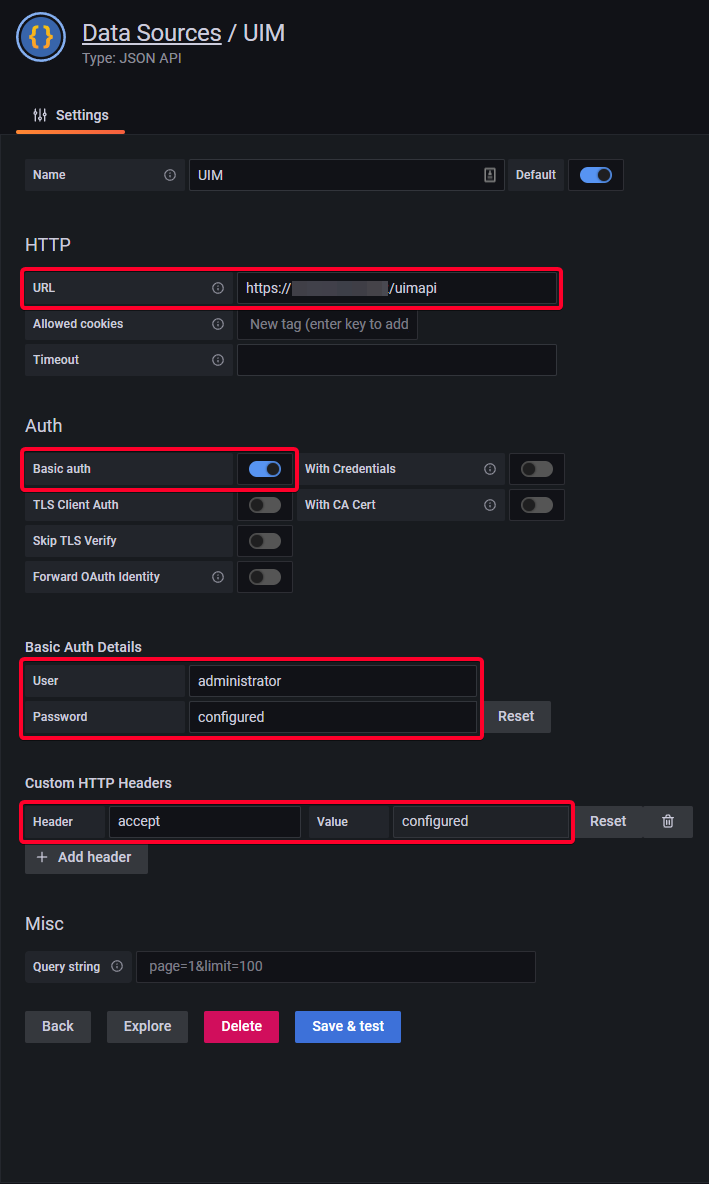Disable the Basic auth toggle

265,469
